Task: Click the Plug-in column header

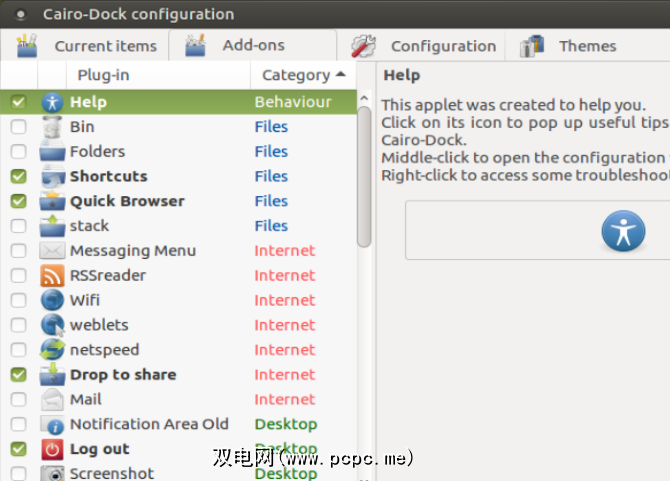Action: click(x=103, y=75)
